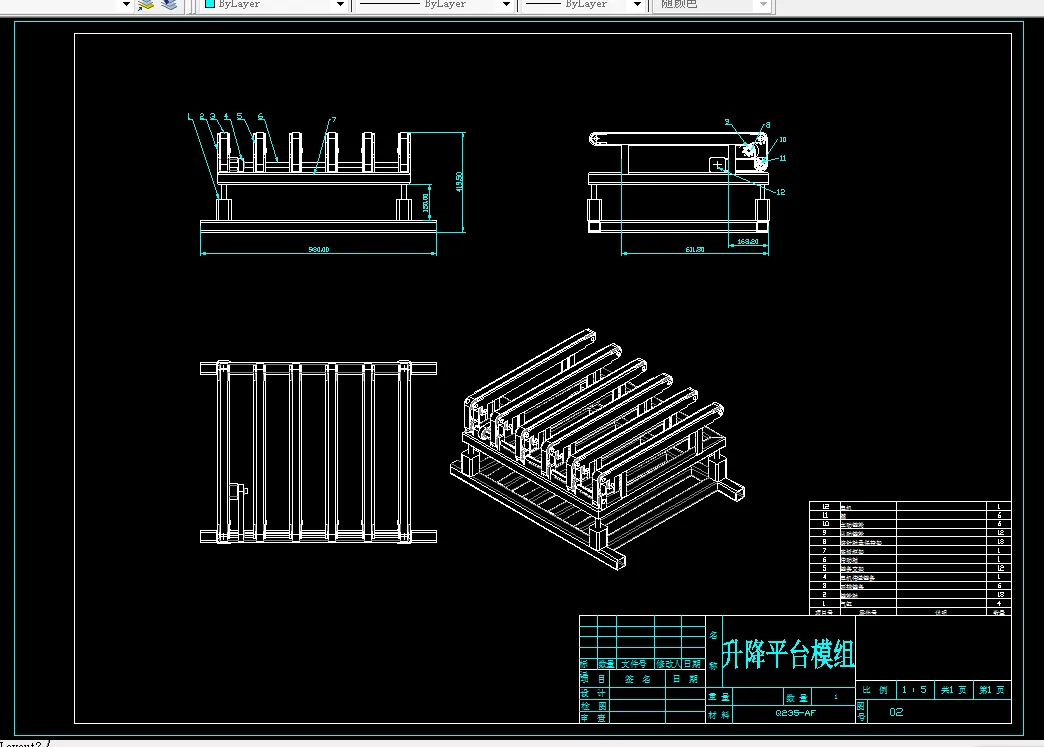This screenshot has height=747, width=1044.
Task: Select the drawing number 02
Action: [896, 712]
